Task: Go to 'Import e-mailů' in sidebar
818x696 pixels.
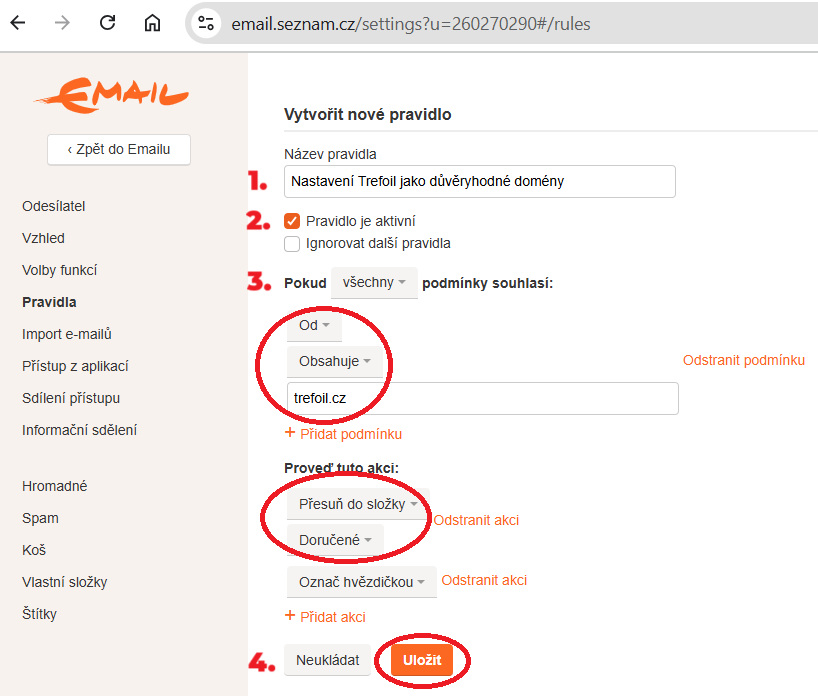Action: point(67,334)
